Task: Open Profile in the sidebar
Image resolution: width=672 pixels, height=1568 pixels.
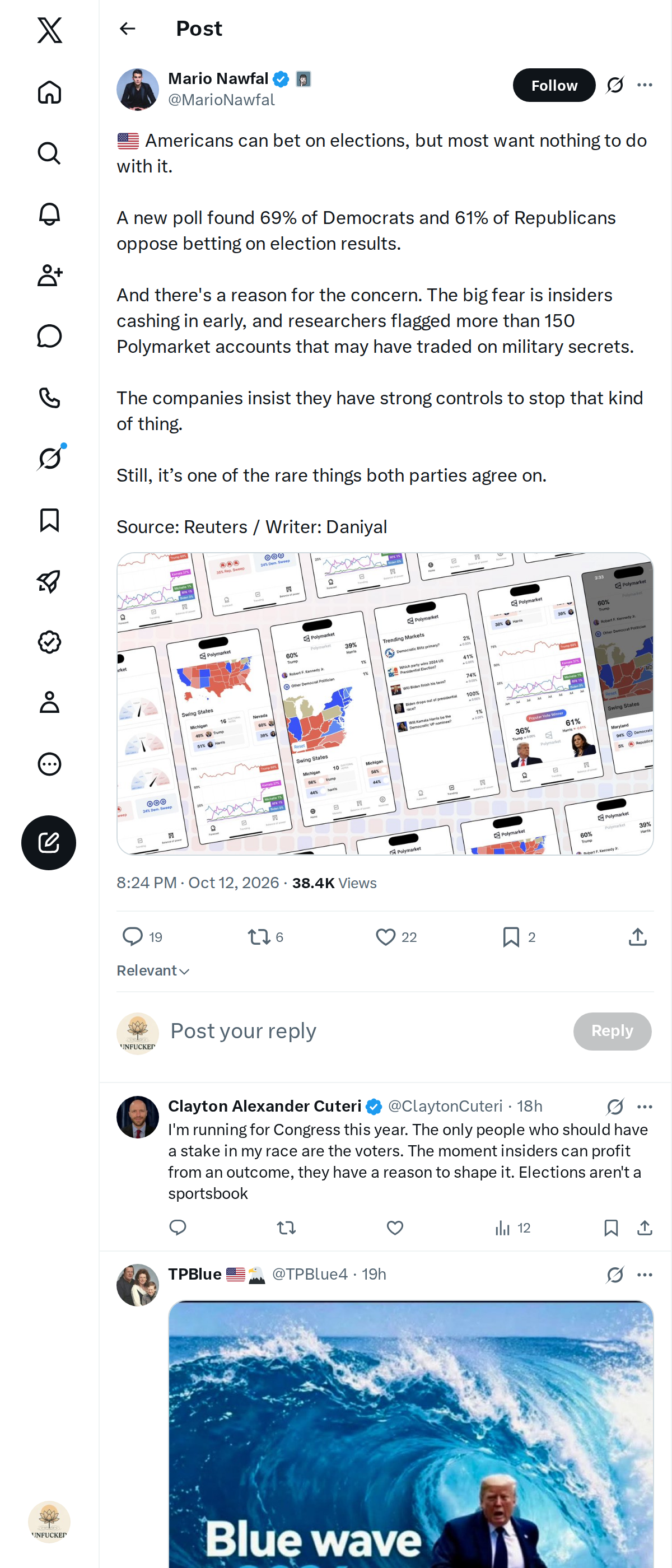Action: coord(49,702)
